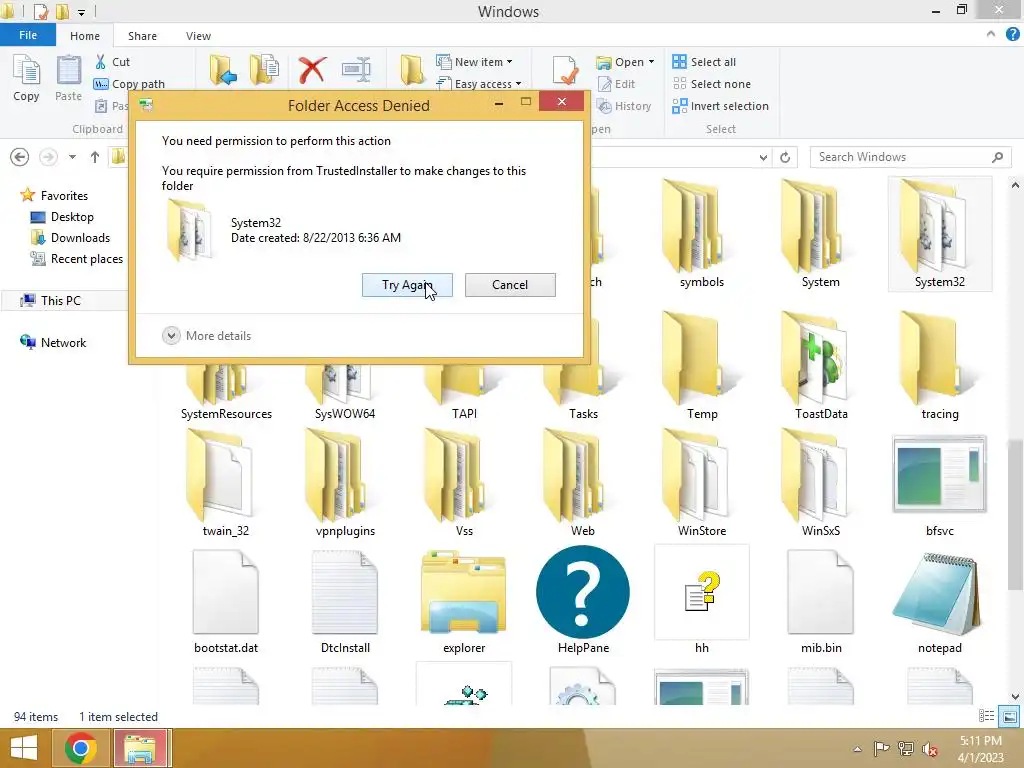Expand More details in the dialog
The height and width of the screenshot is (768, 1024).
[x=206, y=336]
